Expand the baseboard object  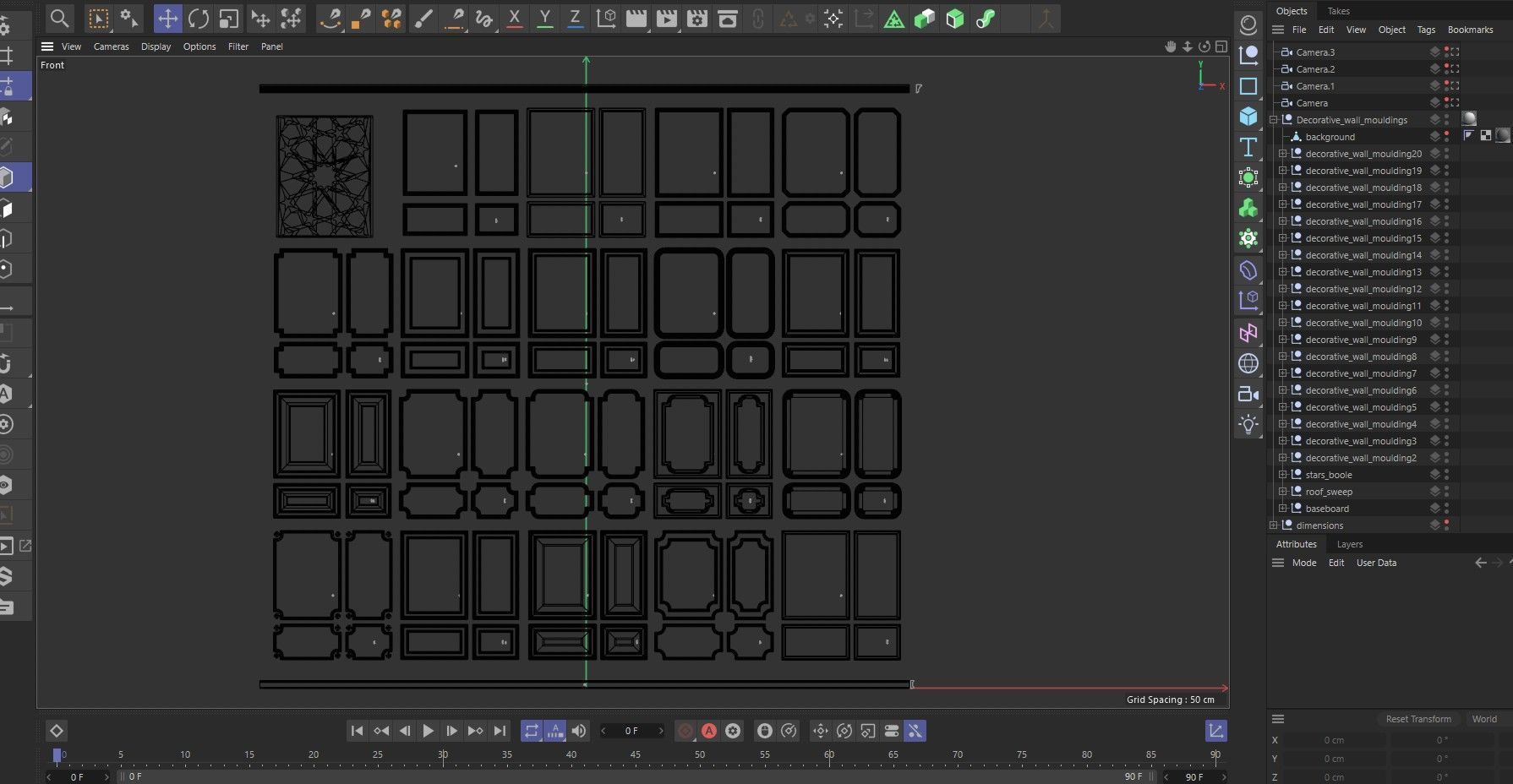(1282, 509)
